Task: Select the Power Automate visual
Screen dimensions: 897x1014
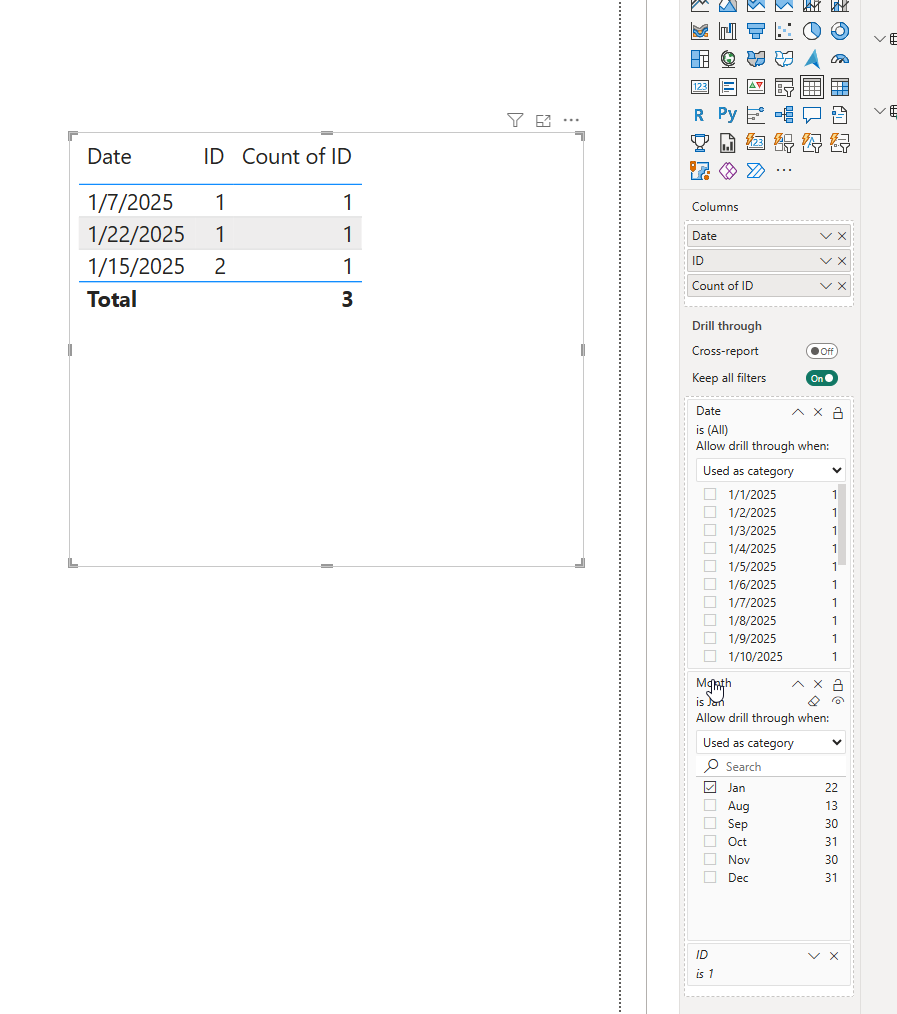Action: click(755, 171)
